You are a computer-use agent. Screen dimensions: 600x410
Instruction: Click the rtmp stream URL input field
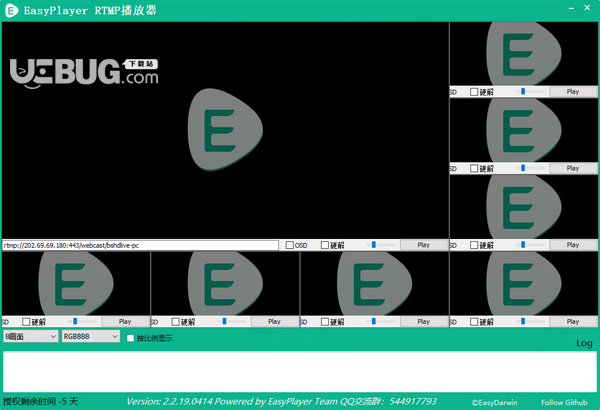pos(140,245)
